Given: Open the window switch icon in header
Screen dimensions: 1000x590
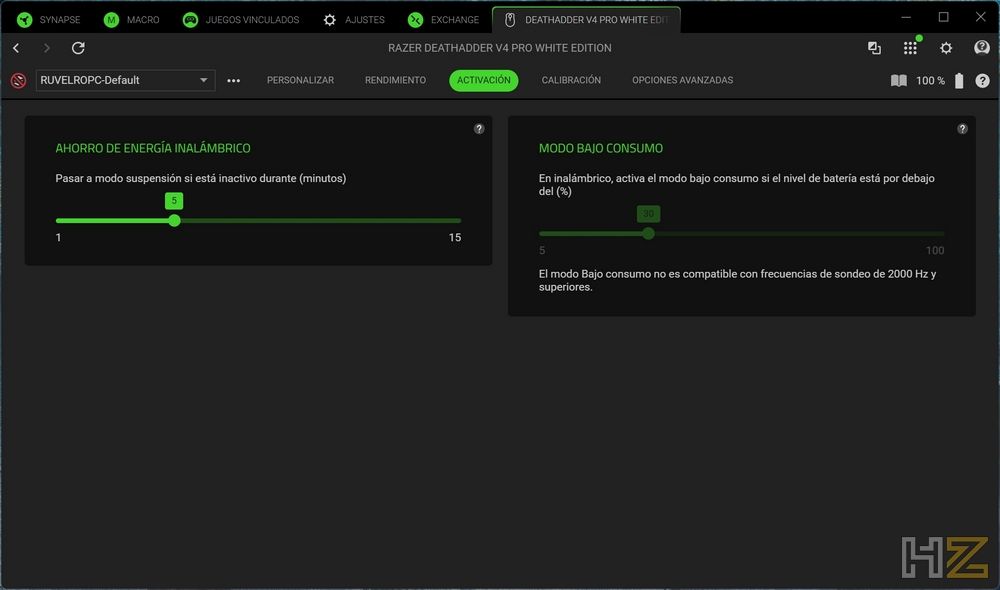Looking at the screenshot, I should [874, 48].
